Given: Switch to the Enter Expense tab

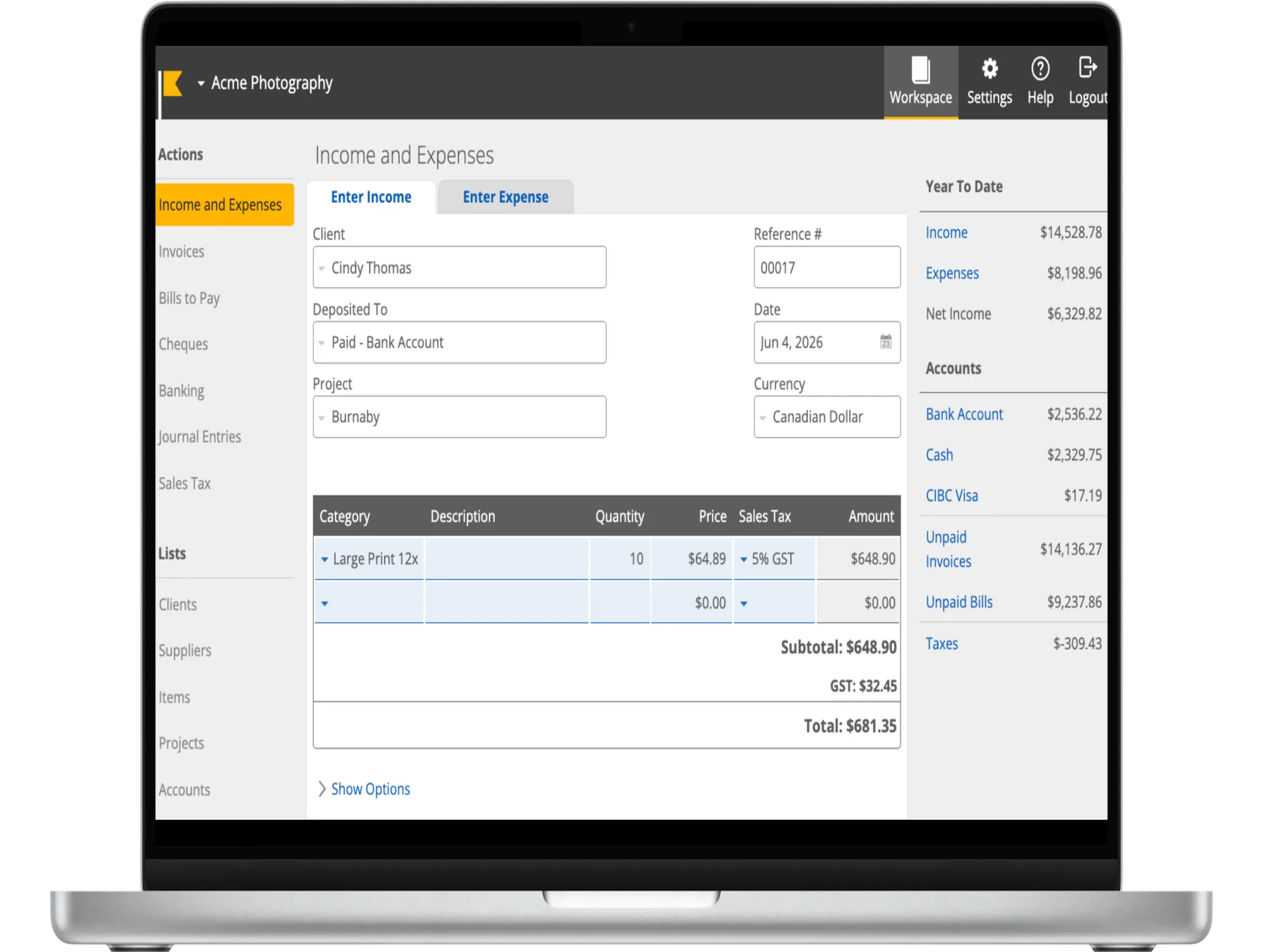Looking at the screenshot, I should 505,197.
